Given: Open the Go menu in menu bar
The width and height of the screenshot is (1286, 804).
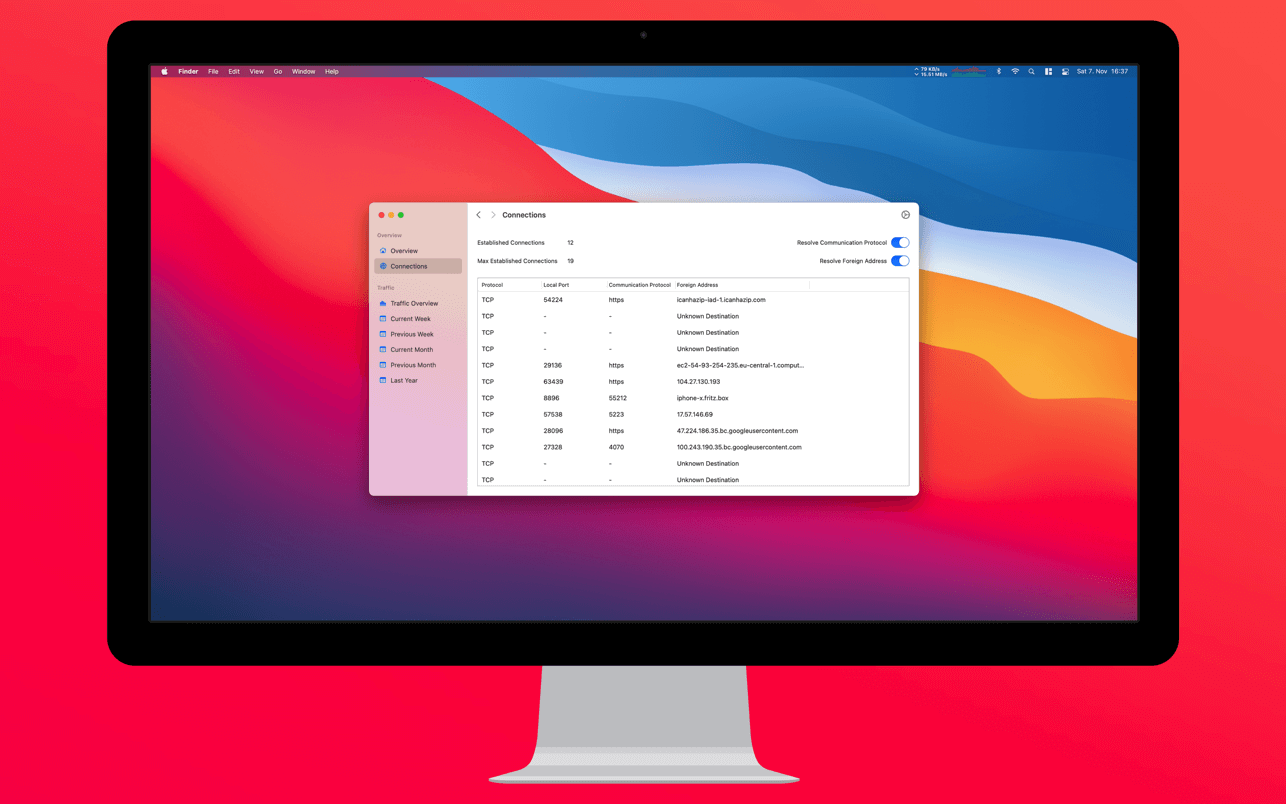Looking at the screenshot, I should coord(278,72).
